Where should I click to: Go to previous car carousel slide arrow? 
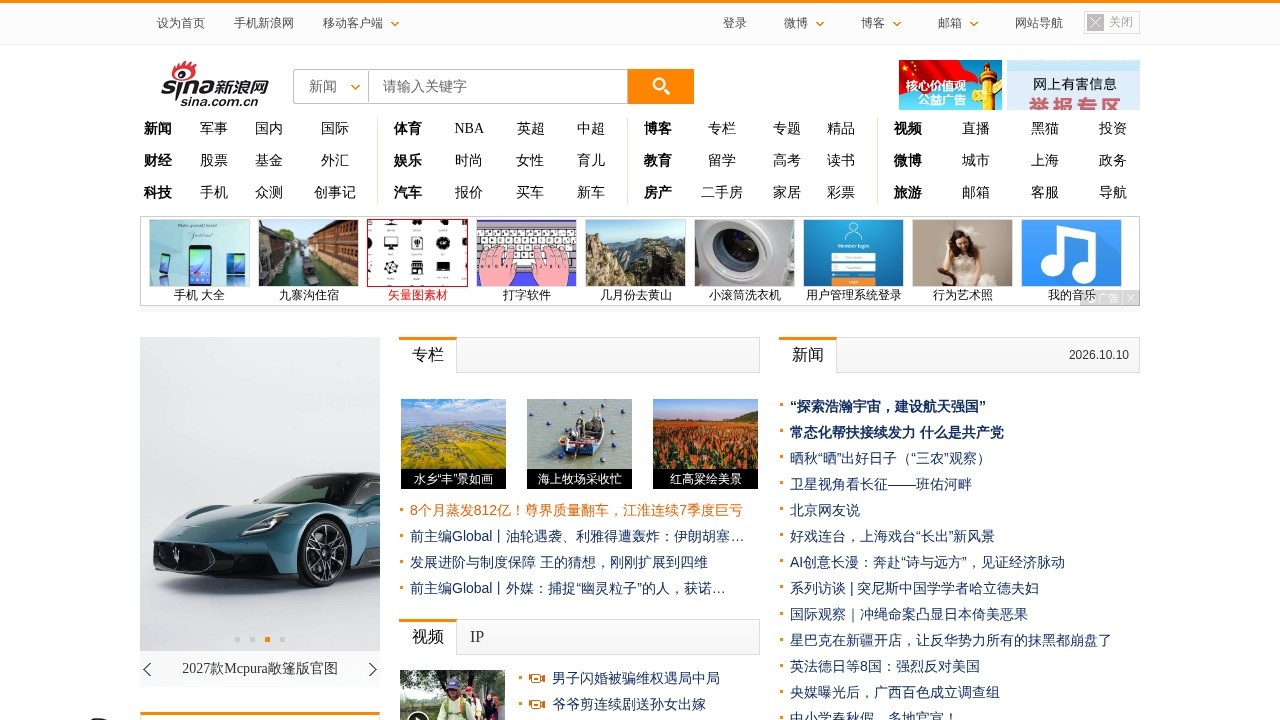pyautogui.click(x=148, y=669)
